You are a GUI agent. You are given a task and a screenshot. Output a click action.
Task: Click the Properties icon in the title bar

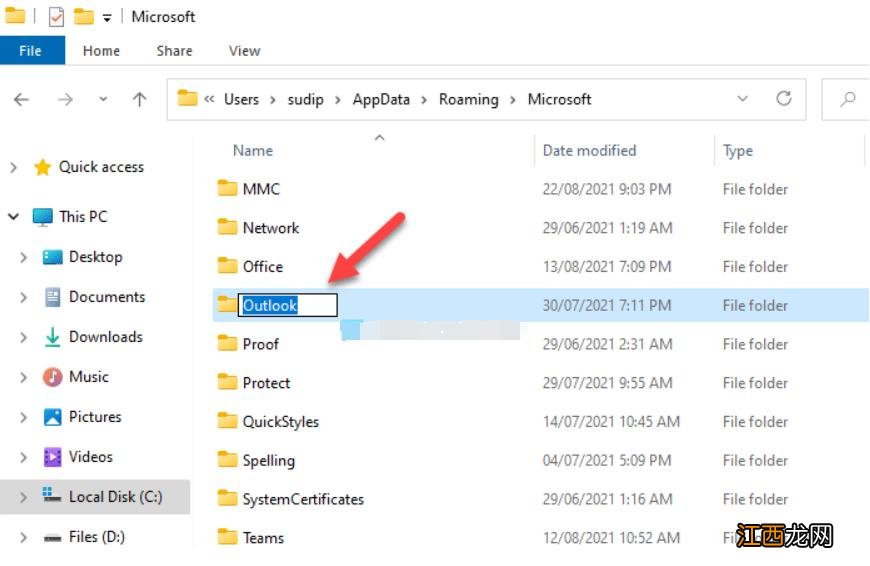[x=56, y=17]
